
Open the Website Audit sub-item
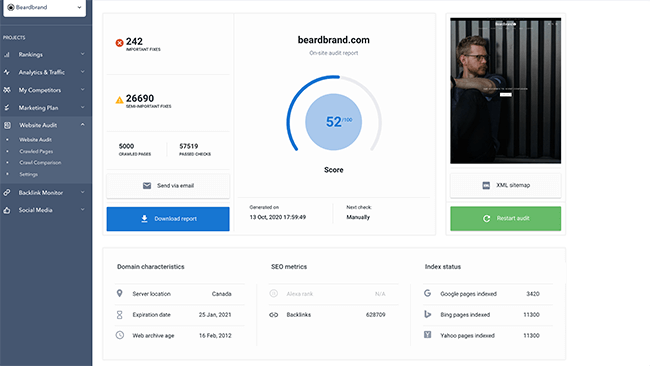pyautogui.click(x=36, y=140)
